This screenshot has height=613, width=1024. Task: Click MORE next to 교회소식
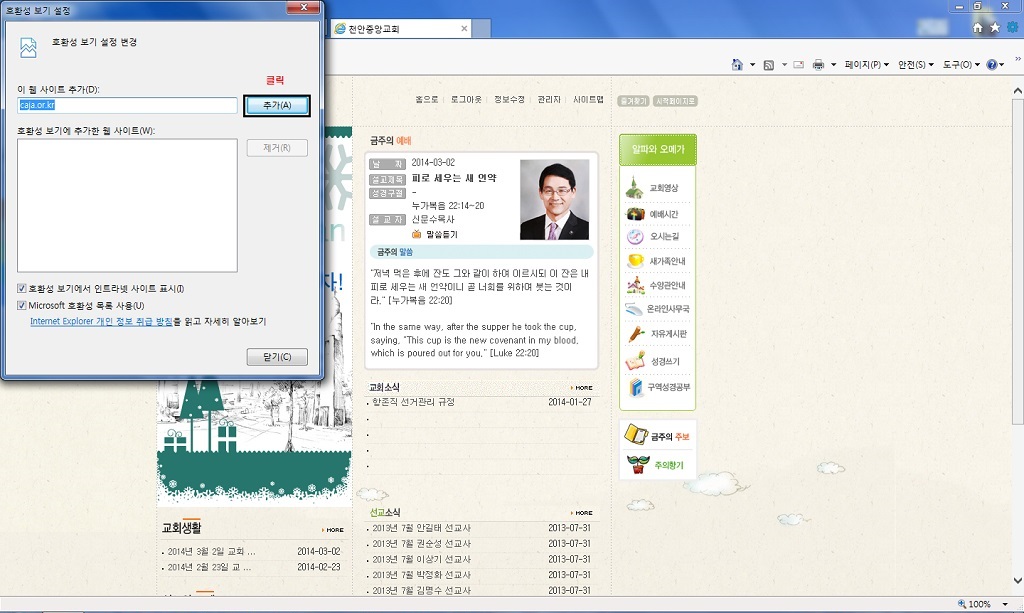pyautogui.click(x=581, y=388)
